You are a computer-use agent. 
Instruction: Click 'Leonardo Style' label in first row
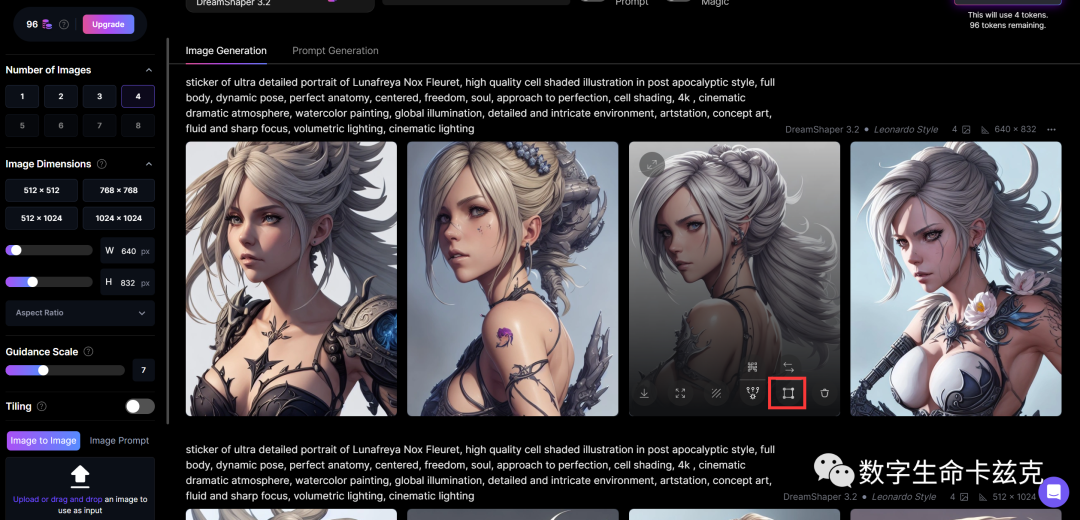[906, 129]
